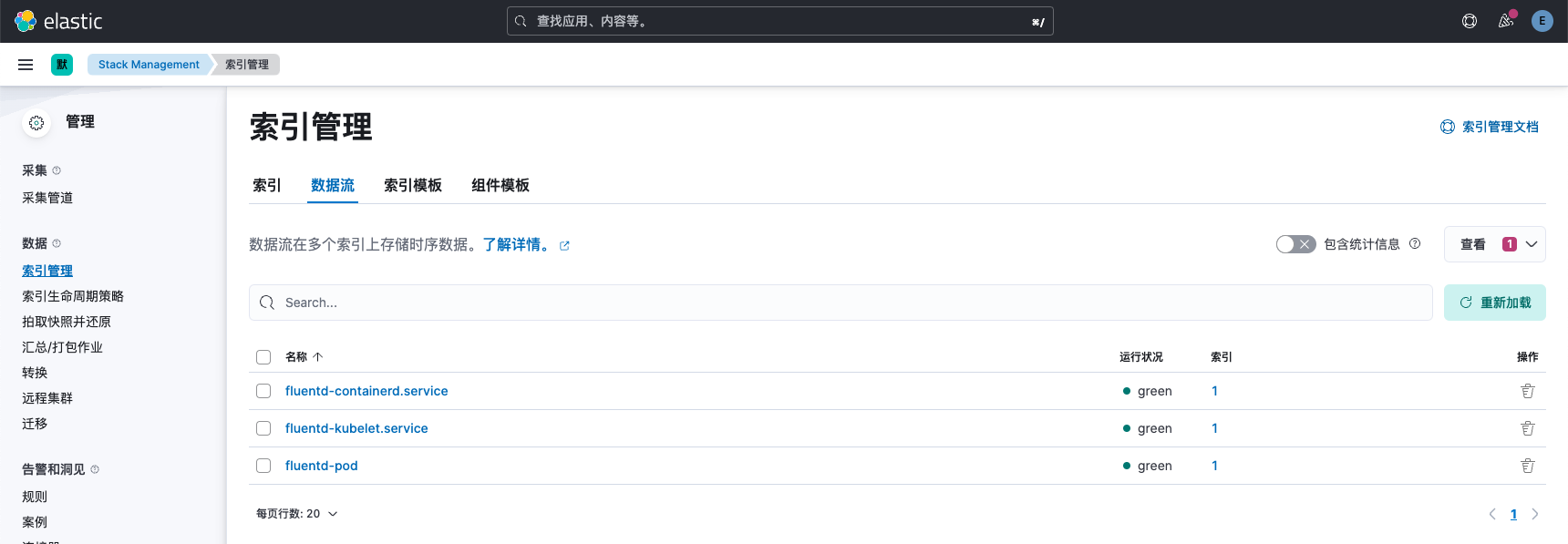Delete the fluentd-kubelet.service data stream
The height and width of the screenshot is (544, 1568).
pos(1528,428)
